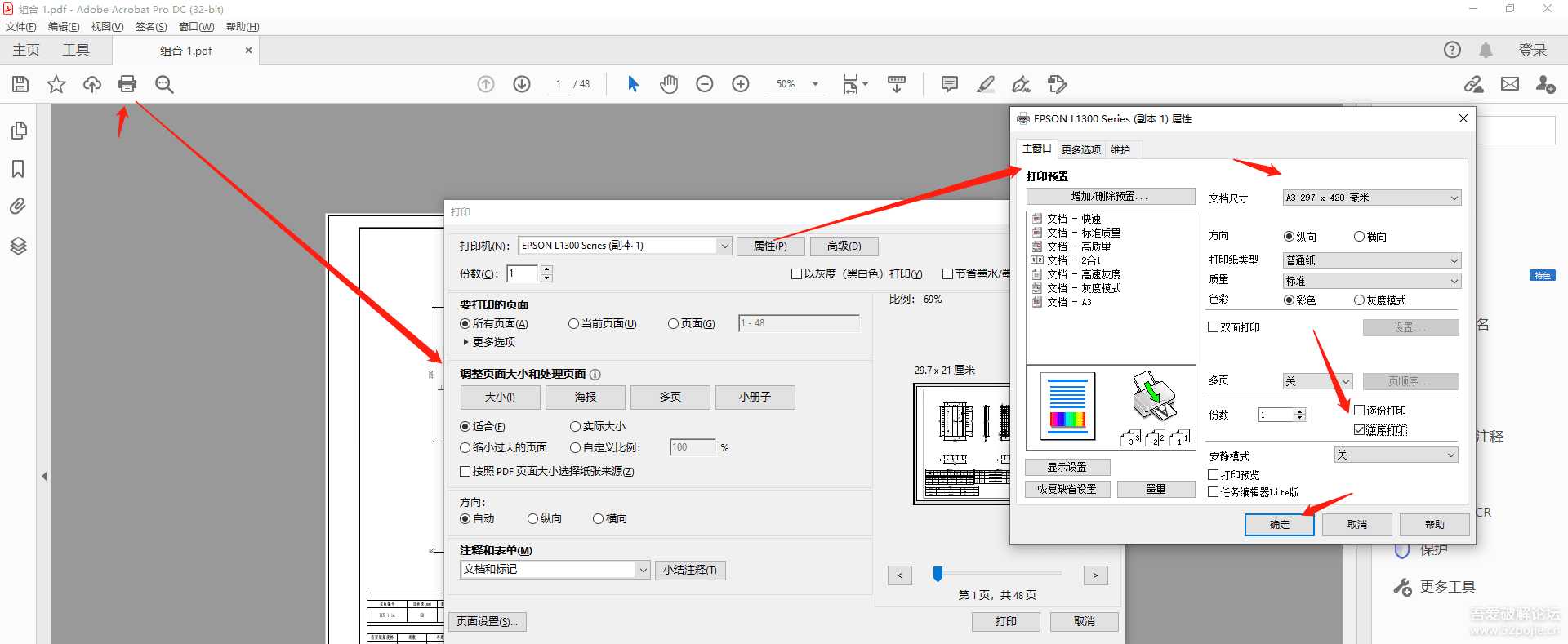Switch to the 更多选项 tab
This screenshot has height=644, width=1568.
1080,149
